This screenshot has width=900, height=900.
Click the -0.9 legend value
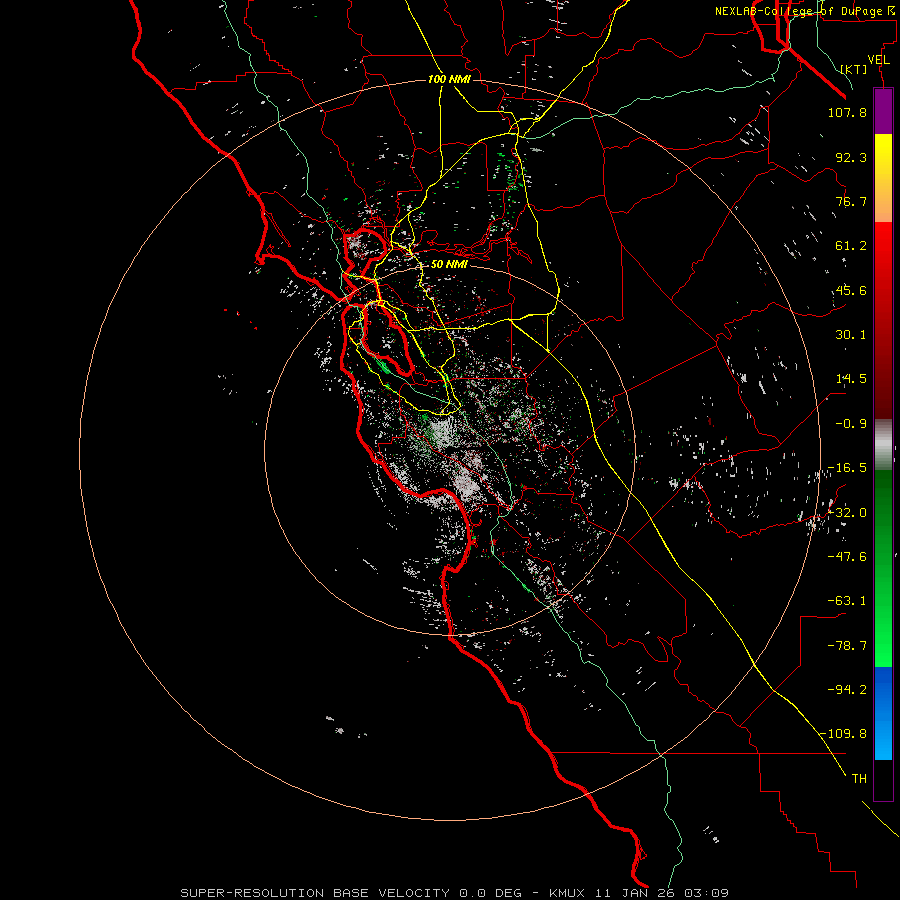coord(851,424)
